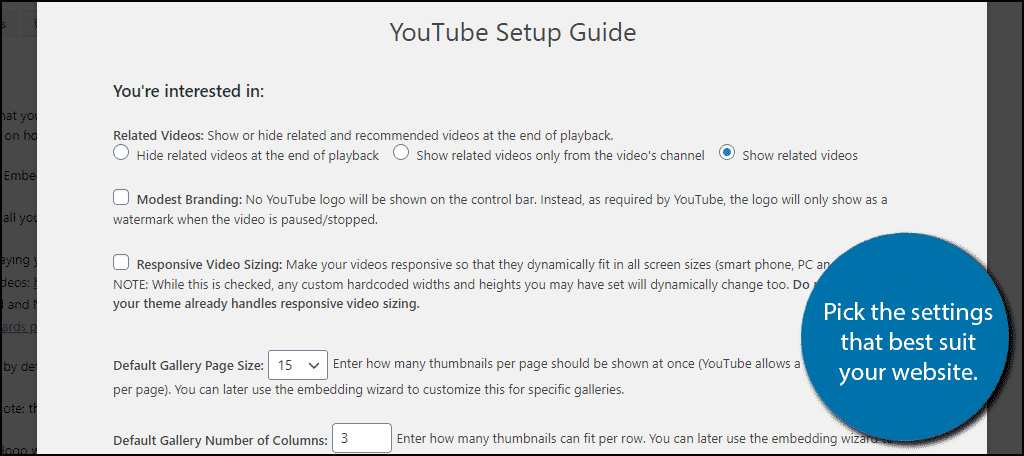Enable the Modest Branding checkbox
This screenshot has height=456, width=1024.
point(121,197)
